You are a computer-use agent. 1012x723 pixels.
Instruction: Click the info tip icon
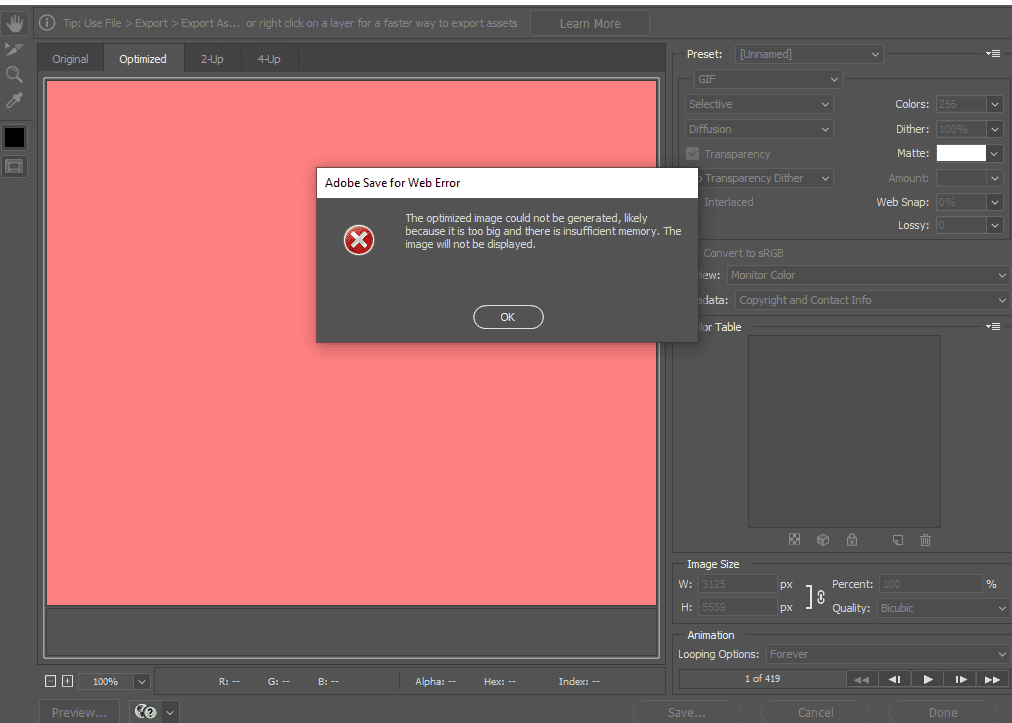(46, 23)
